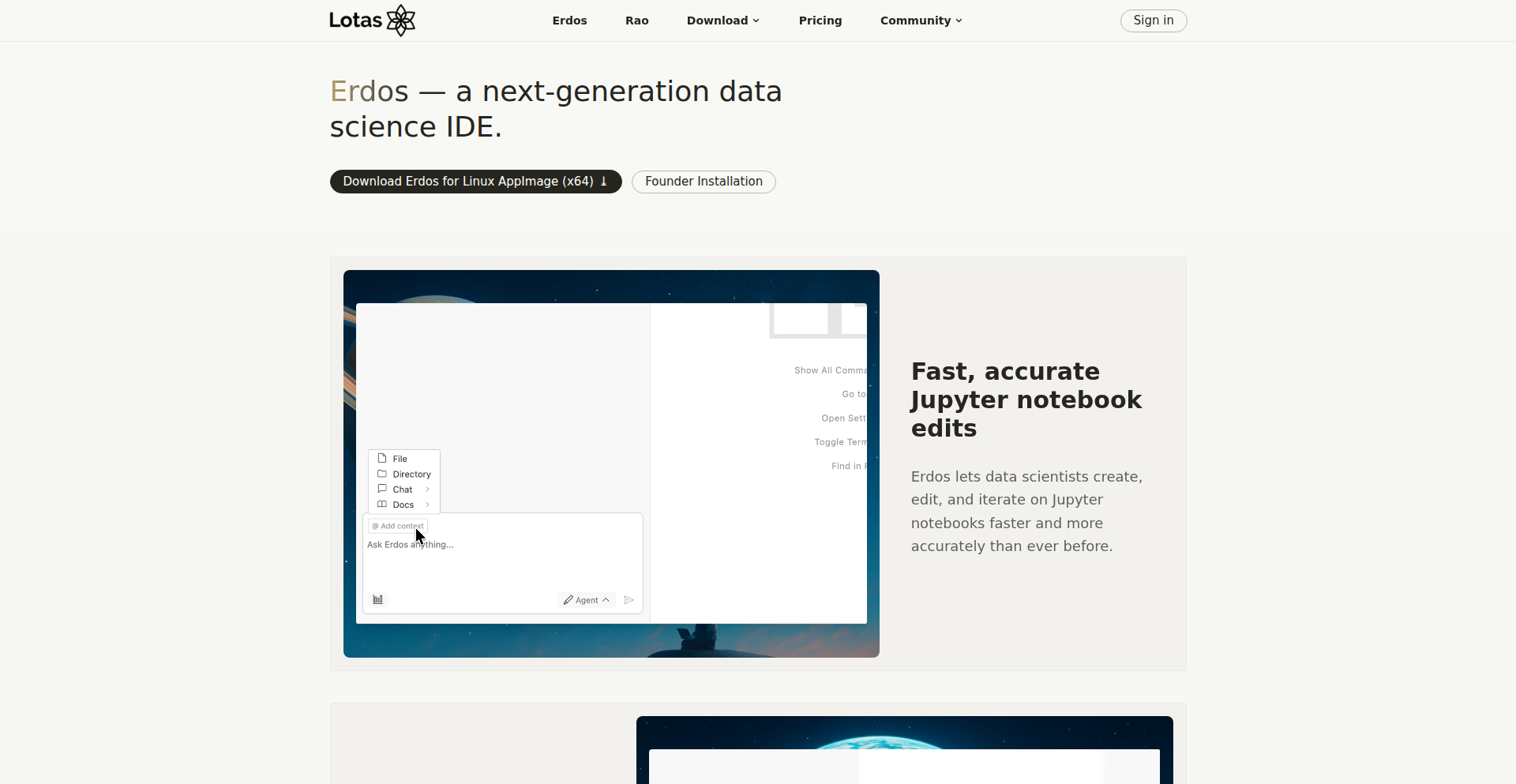Click the Fast, accurate Jupyter notebook edits heading
This screenshot has width=1516, height=784.
coord(1026,400)
